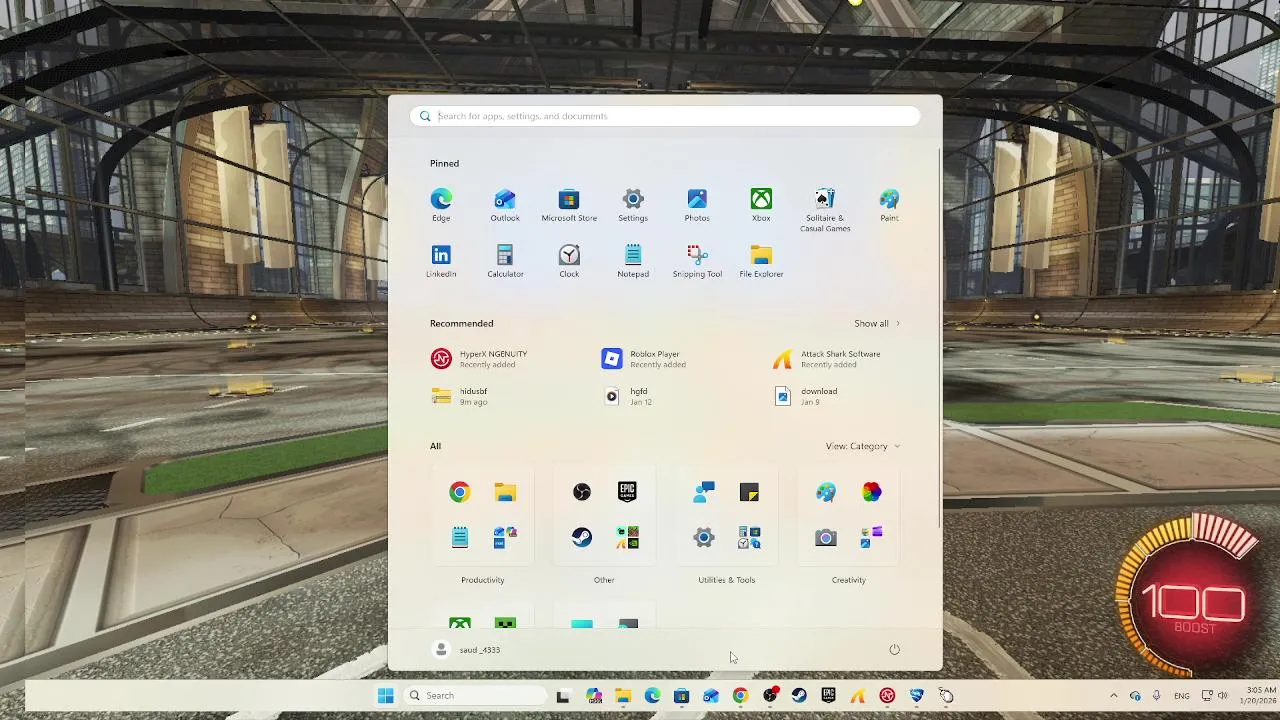Expand the Other app group

(627, 538)
